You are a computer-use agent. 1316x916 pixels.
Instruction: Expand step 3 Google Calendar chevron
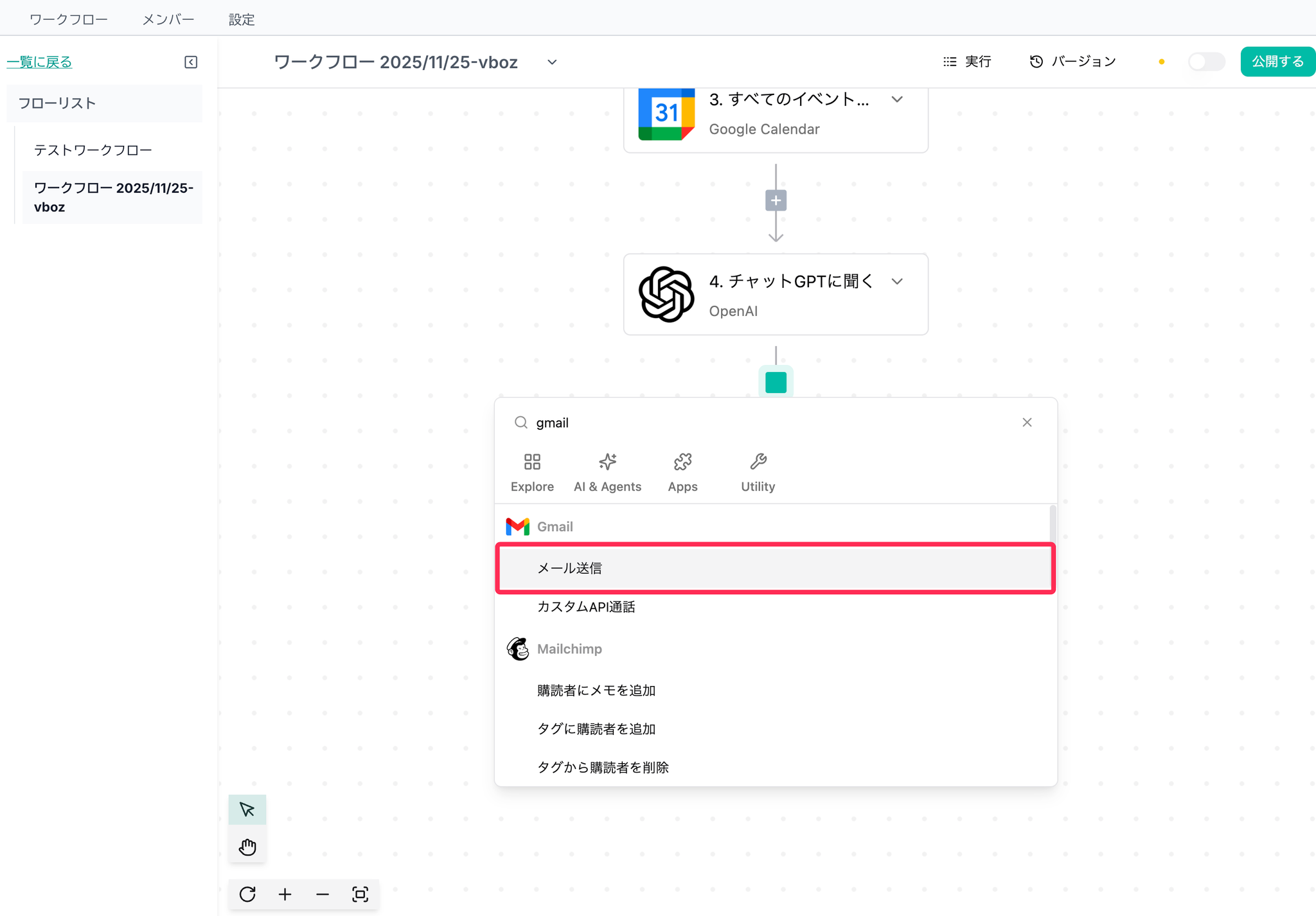(x=897, y=100)
